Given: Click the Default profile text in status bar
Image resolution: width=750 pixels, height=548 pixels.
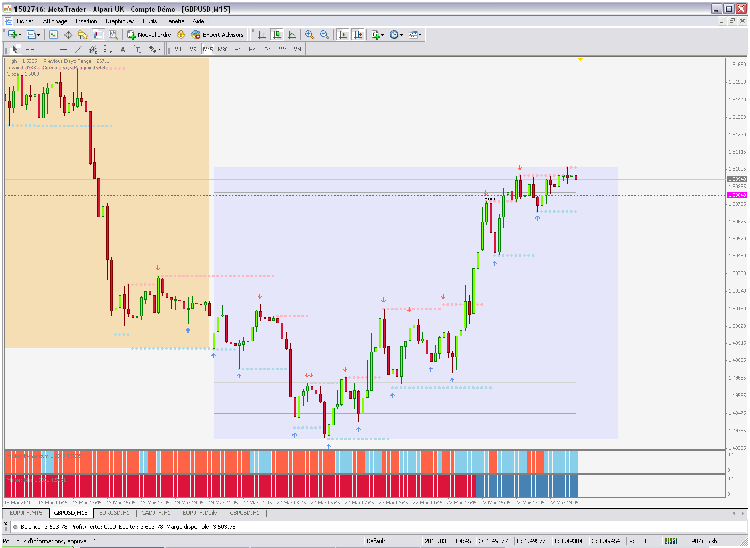Looking at the screenshot, I should [x=376, y=541].
